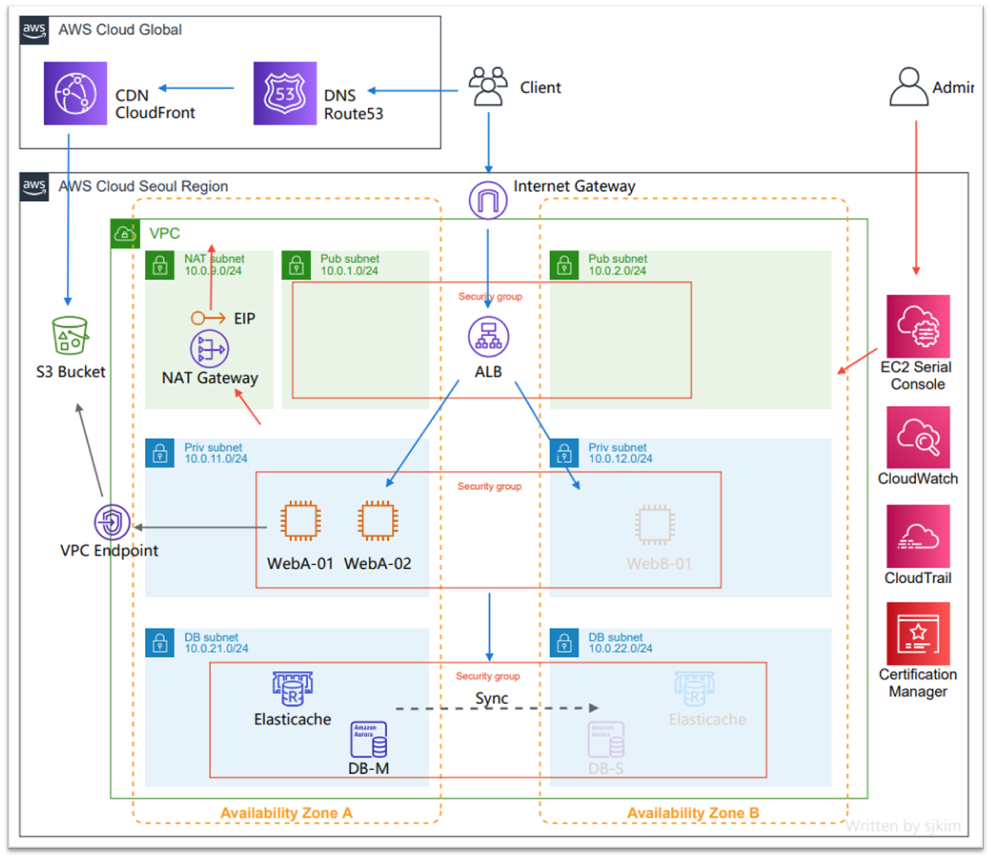Click the NAT Gateway icon
The width and height of the screenshot is (991, 859).
[x=208, y=350]
